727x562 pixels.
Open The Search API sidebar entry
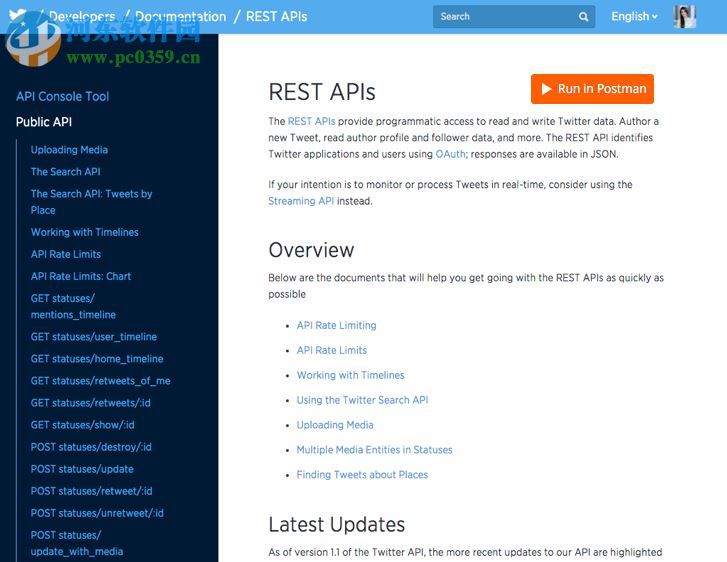[65, 172]
